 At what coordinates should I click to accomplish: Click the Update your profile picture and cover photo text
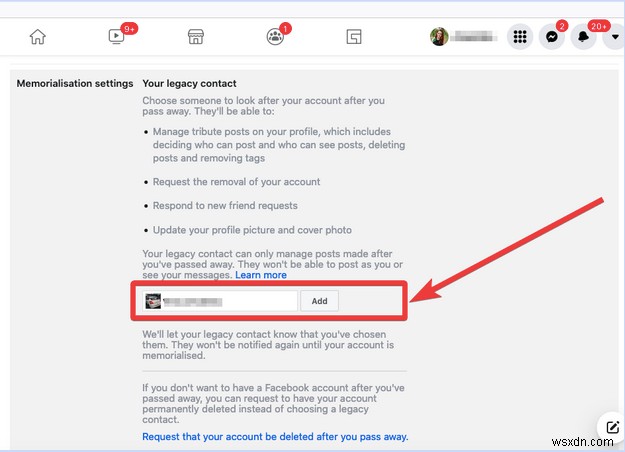point(252,230)
